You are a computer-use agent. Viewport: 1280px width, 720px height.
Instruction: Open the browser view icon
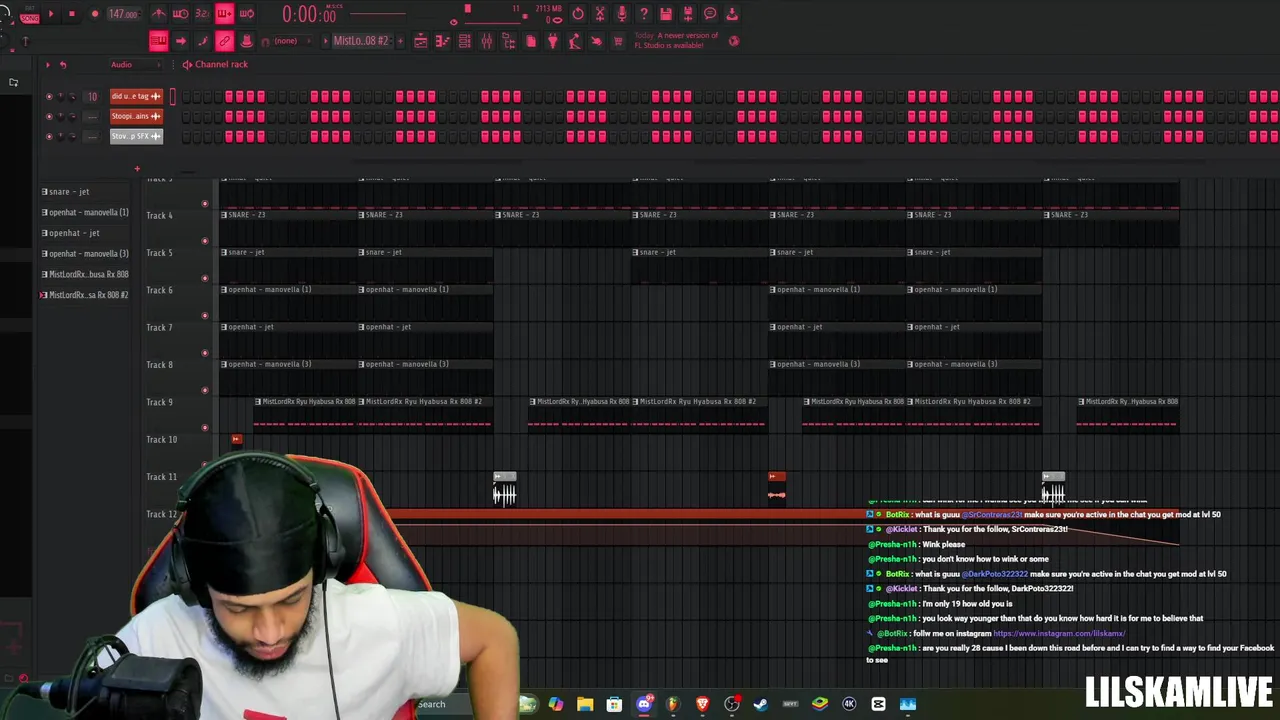coord(509,41)
